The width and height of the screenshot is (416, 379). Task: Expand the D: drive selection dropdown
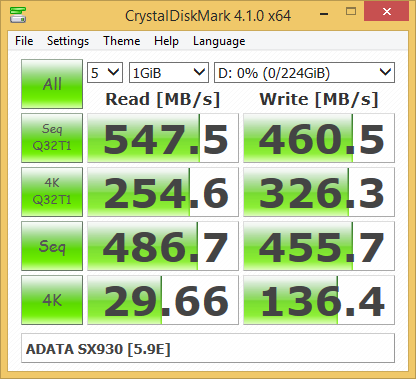click(x=304, y=72)
